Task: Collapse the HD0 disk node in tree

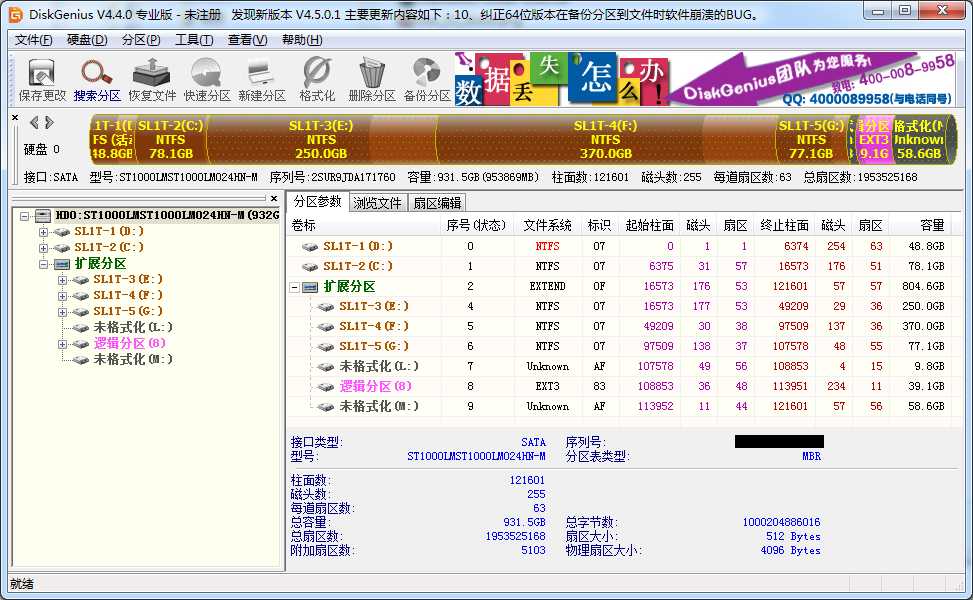Action: [x=24, y=216]
